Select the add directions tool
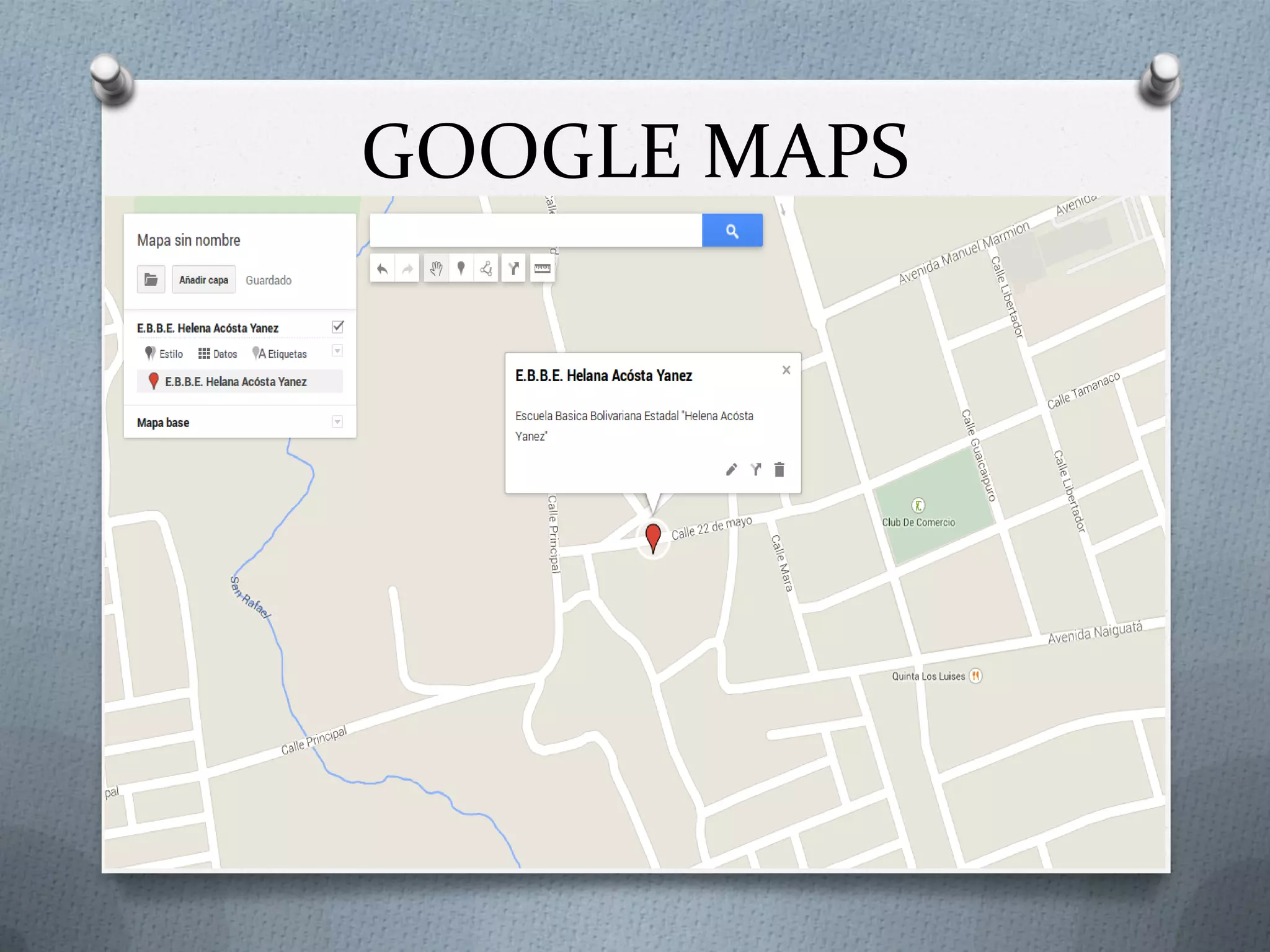 (x=514, y=268)
